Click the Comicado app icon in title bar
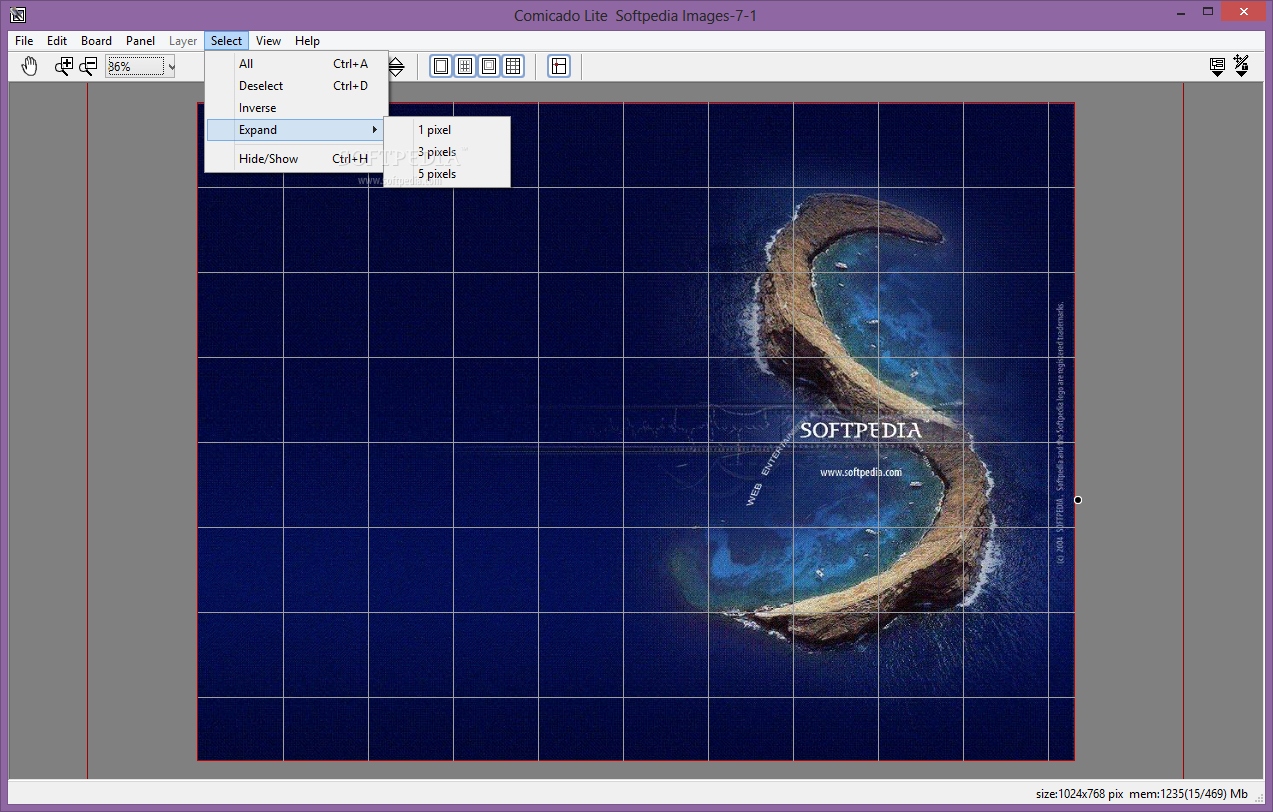Screen dimensions: 1273x812 (17, 14)
